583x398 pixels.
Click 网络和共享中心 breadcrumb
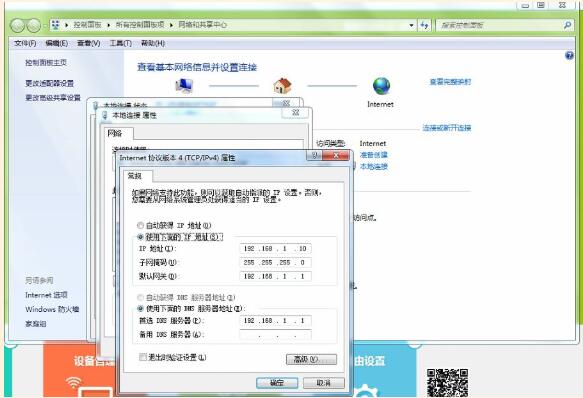pos(203,25)
